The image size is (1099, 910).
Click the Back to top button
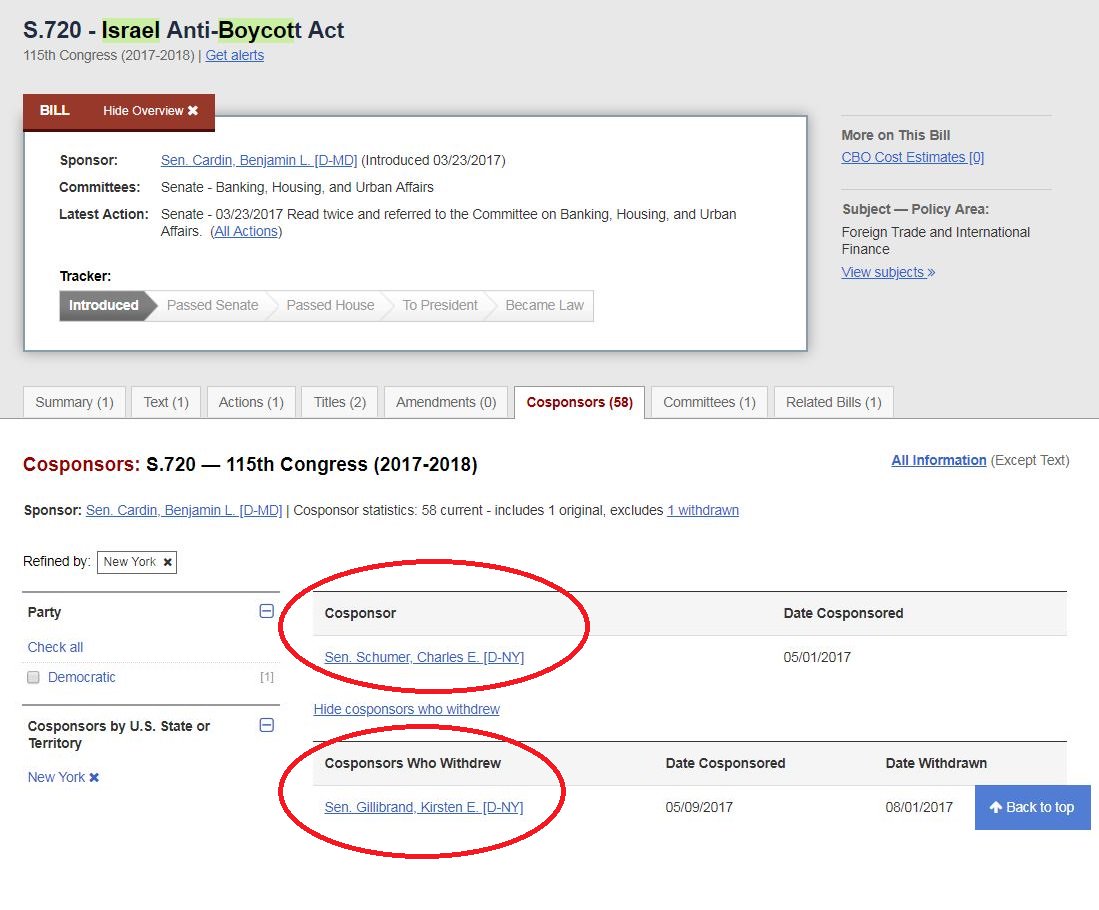[x=1032, y=807]
